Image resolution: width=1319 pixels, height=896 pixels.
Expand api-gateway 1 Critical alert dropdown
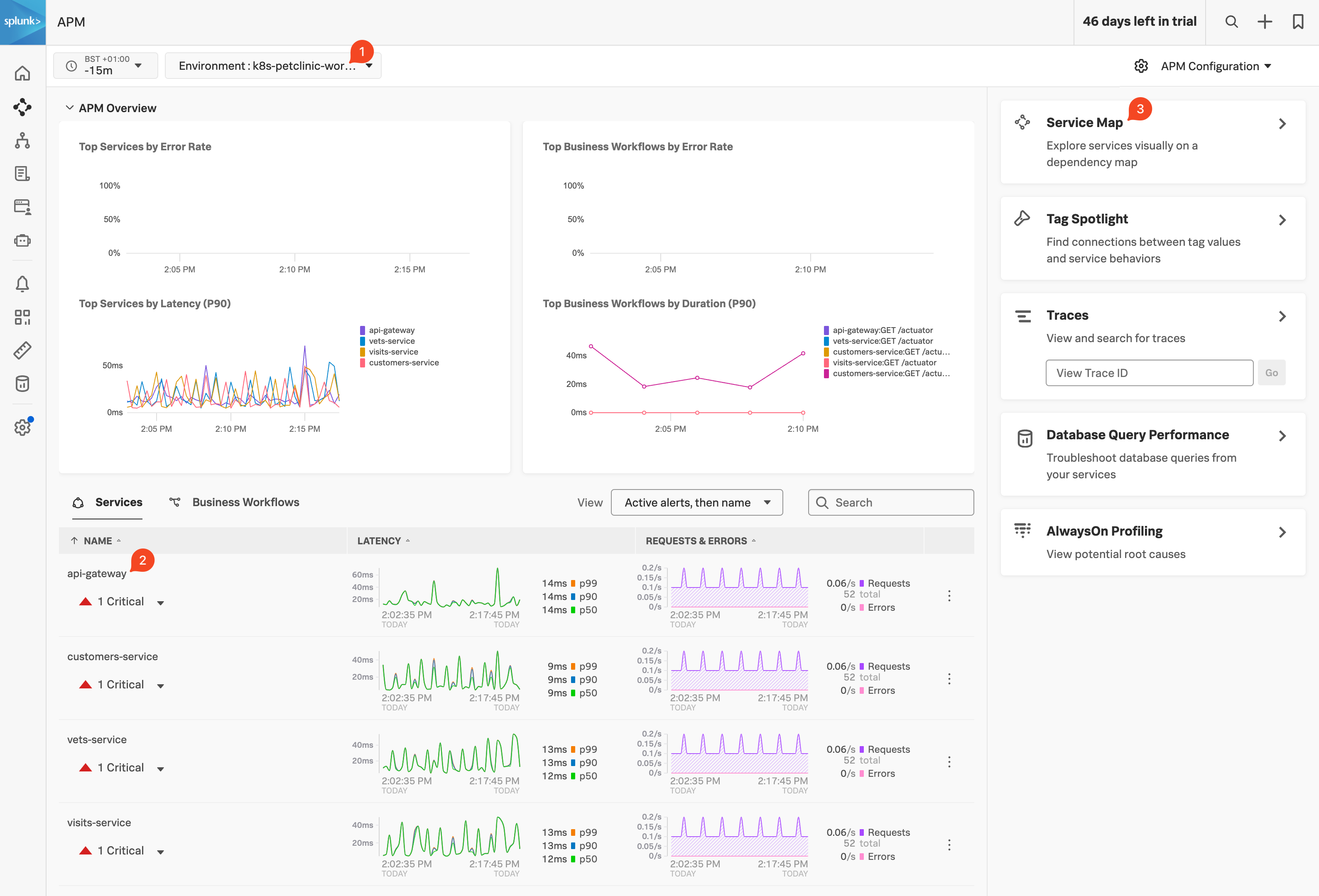click(161, 602)
